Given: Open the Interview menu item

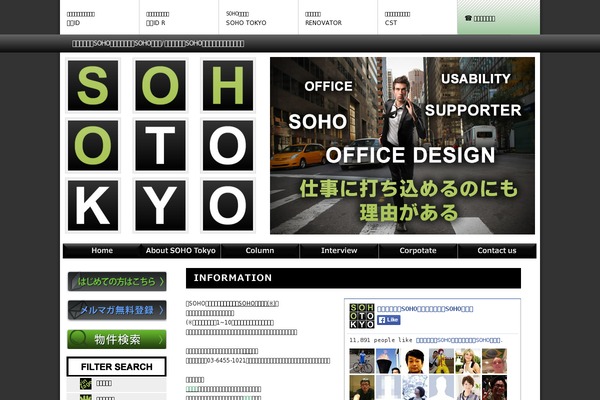Looking at the screenshot, I should (339, 251).
